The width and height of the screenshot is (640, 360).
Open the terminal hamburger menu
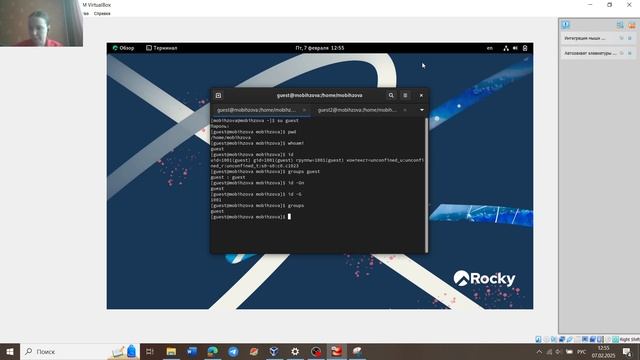click(405, 96)
